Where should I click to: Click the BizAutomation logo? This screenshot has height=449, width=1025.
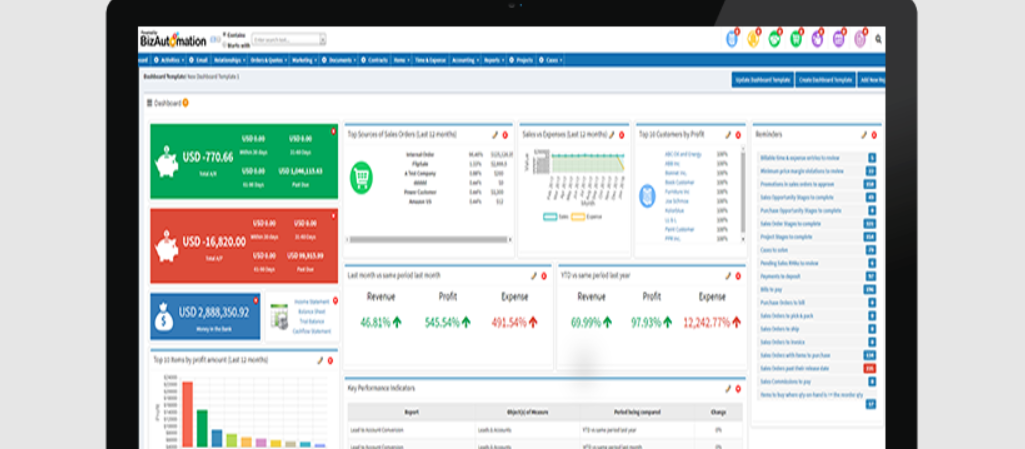click(173, 40)
